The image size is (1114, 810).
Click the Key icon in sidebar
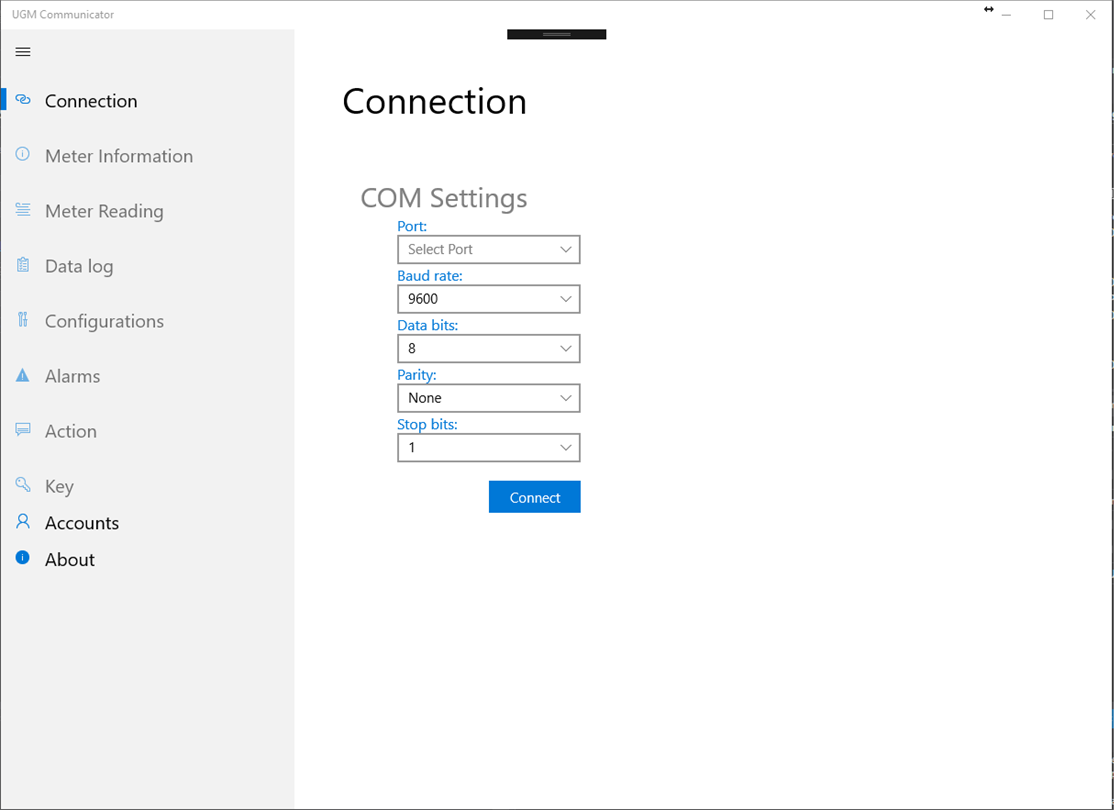point(23,485)
